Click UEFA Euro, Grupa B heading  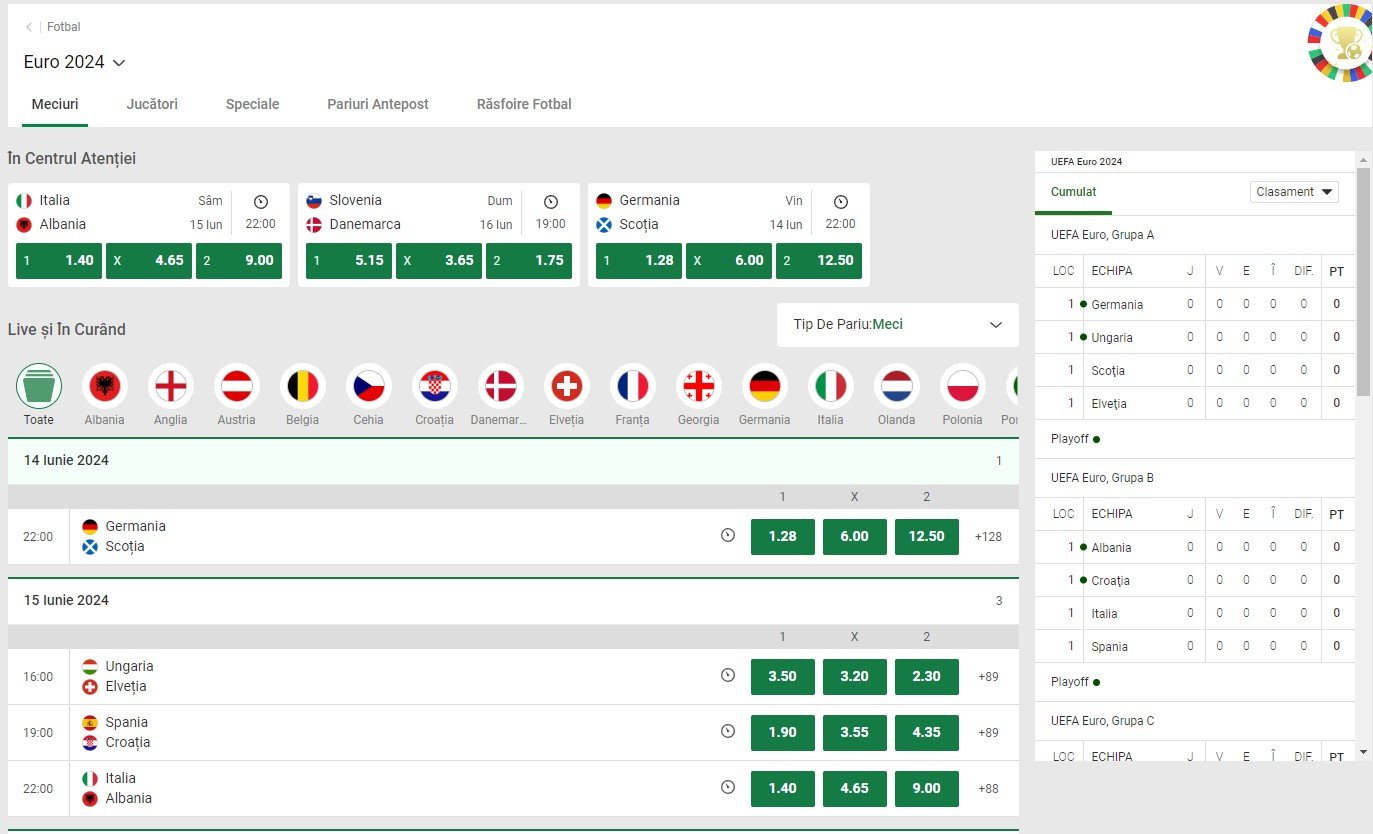(x=1103, y=478)
